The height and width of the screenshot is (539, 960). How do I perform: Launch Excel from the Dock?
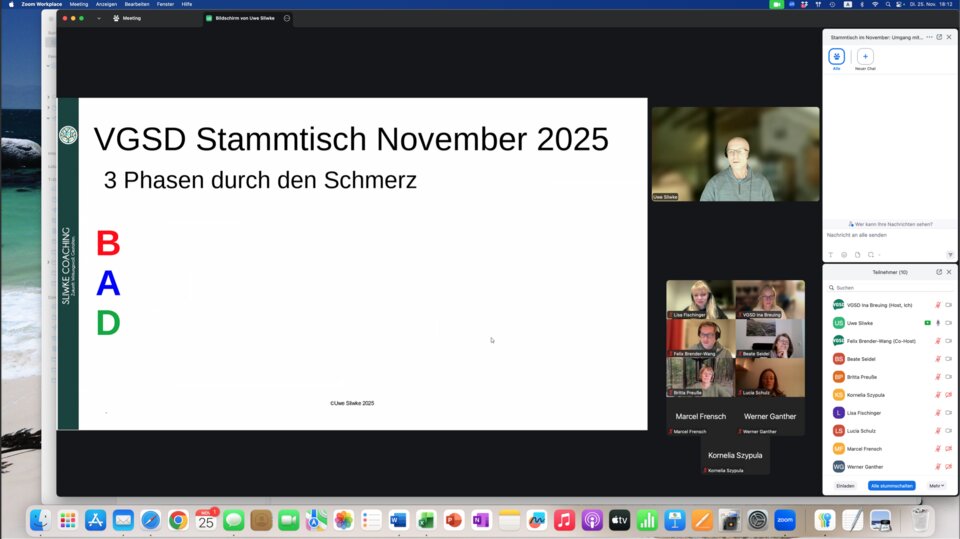coord(426,521)
